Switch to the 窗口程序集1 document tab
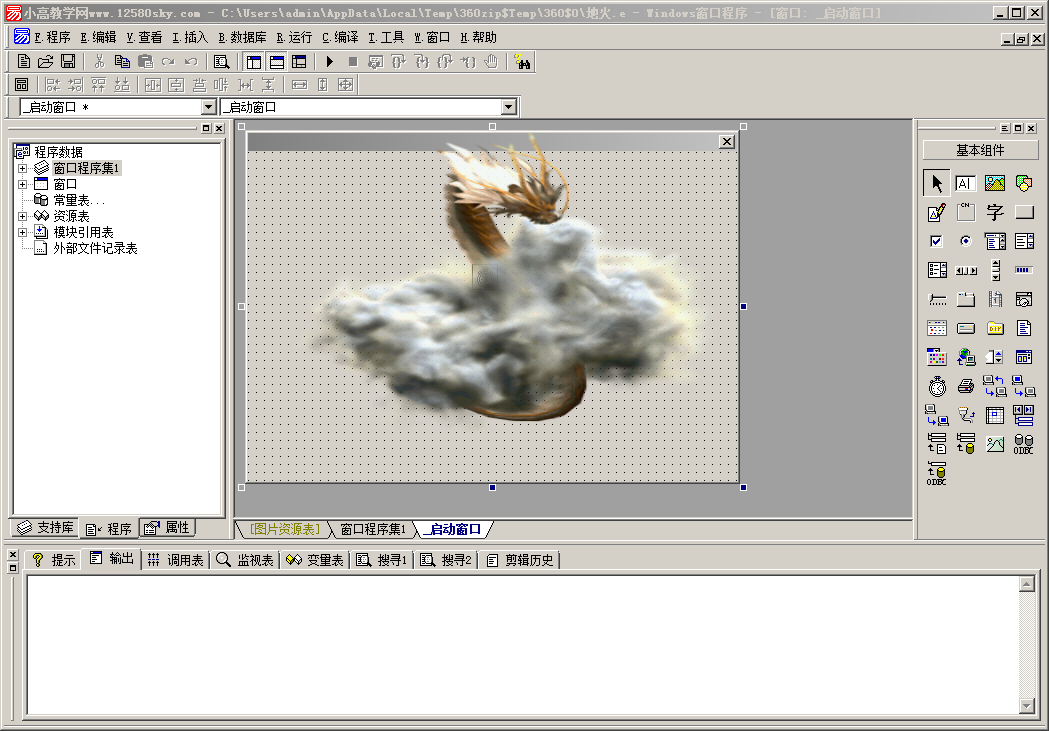Image resolution: width=1049 pixels, height=731 pixels. (373, 529)
